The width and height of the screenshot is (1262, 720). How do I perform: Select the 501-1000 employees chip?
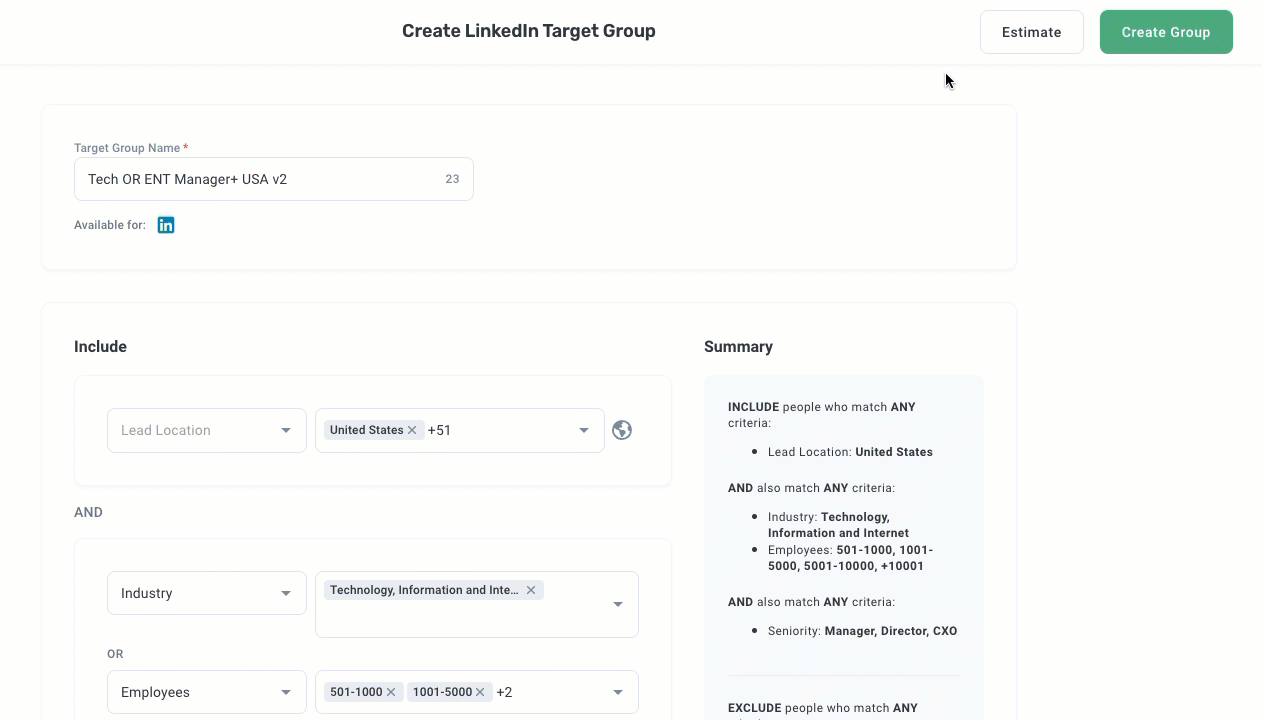pos(355,691)
